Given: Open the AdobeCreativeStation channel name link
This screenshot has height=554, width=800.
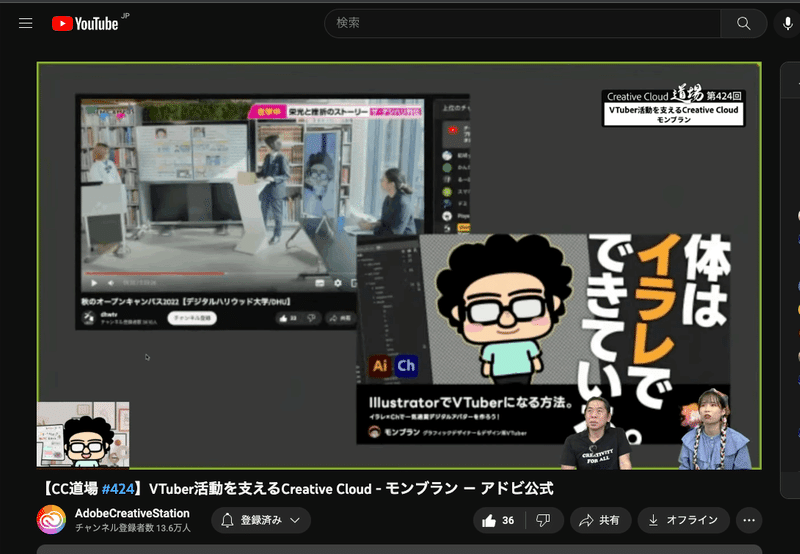Looking at the screenshot, I should click(x=132, y=513).
